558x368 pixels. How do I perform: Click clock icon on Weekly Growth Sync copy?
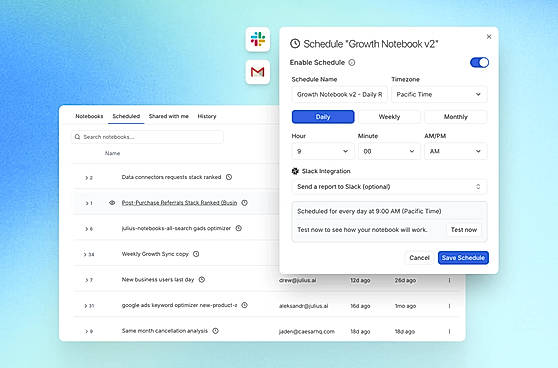click(x=196, y=254)
